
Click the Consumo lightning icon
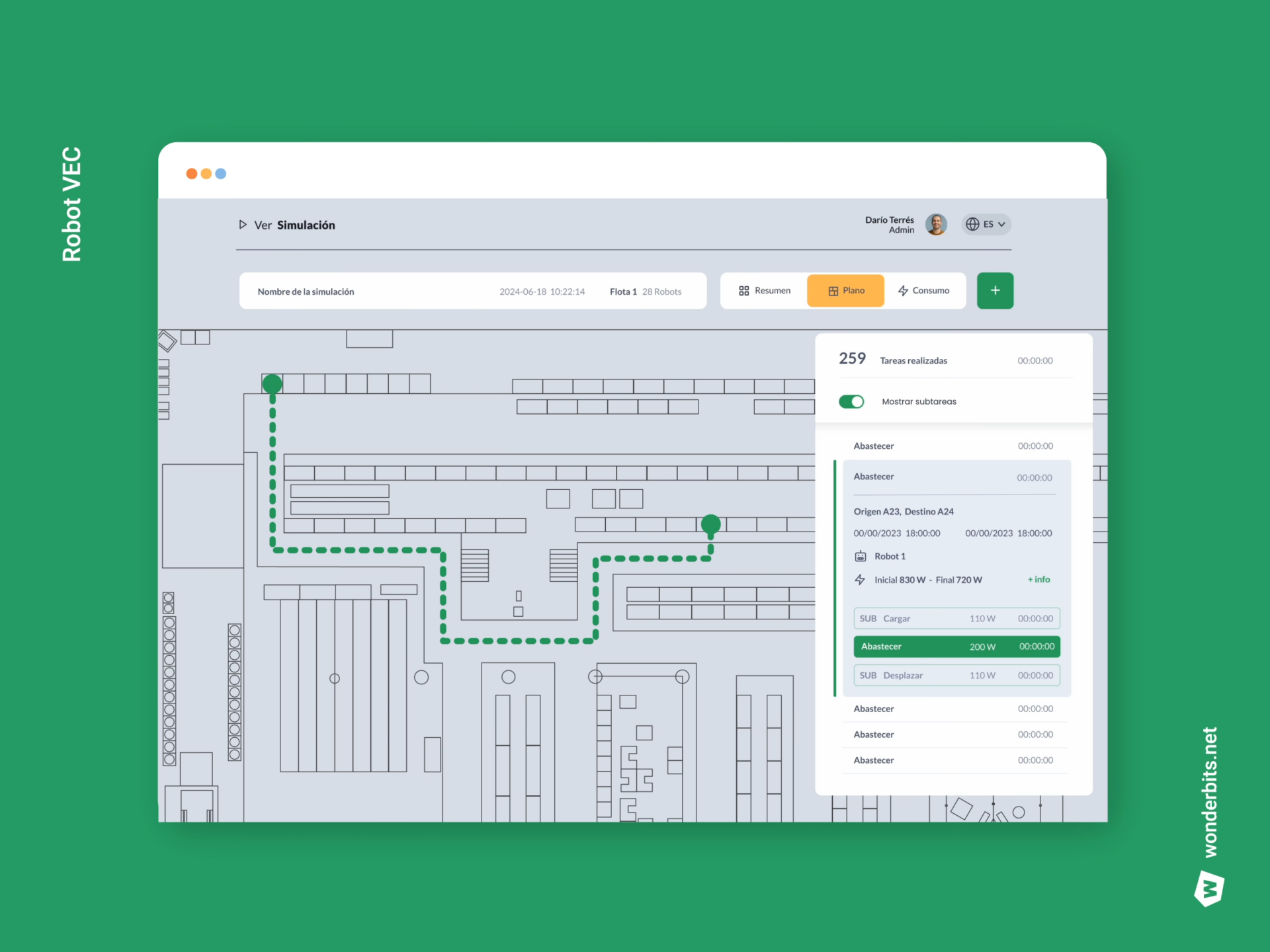coord(903,291)
